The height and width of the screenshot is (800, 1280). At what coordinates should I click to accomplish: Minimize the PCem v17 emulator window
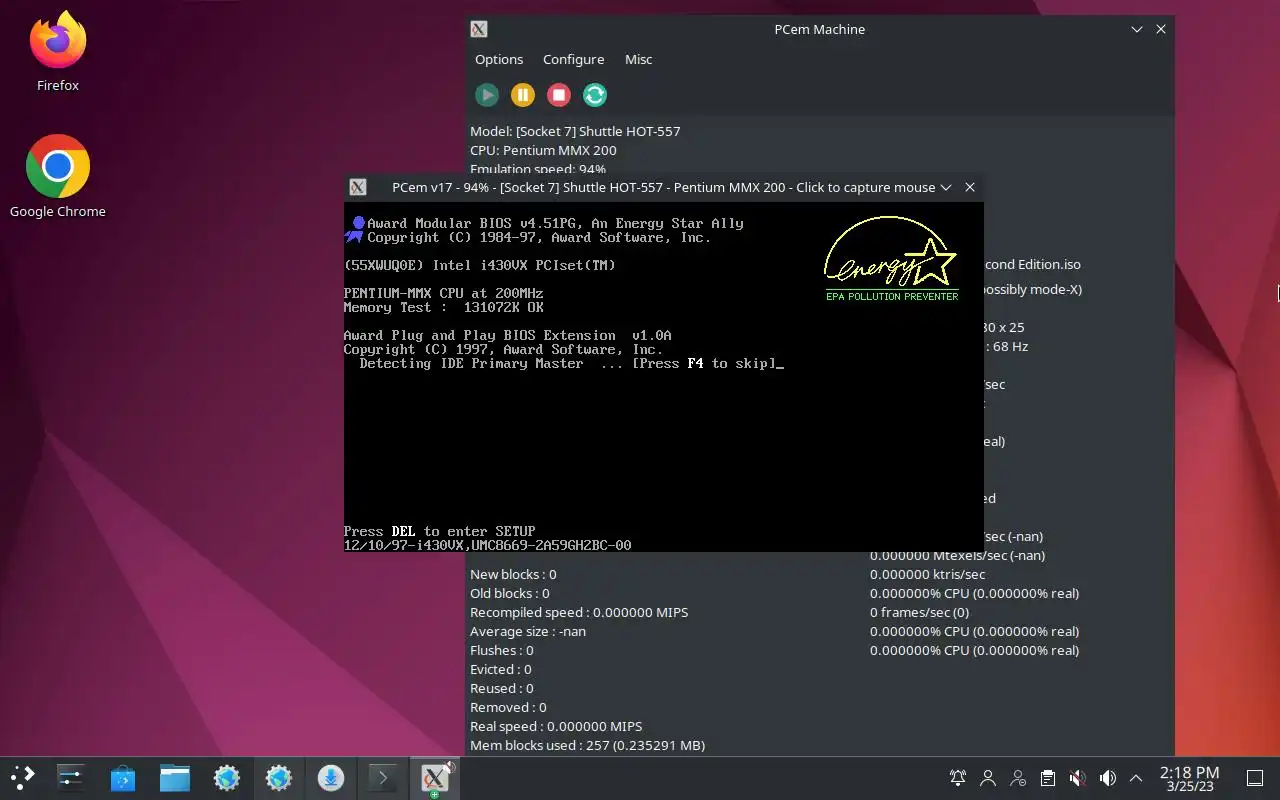tap(946, 187)
